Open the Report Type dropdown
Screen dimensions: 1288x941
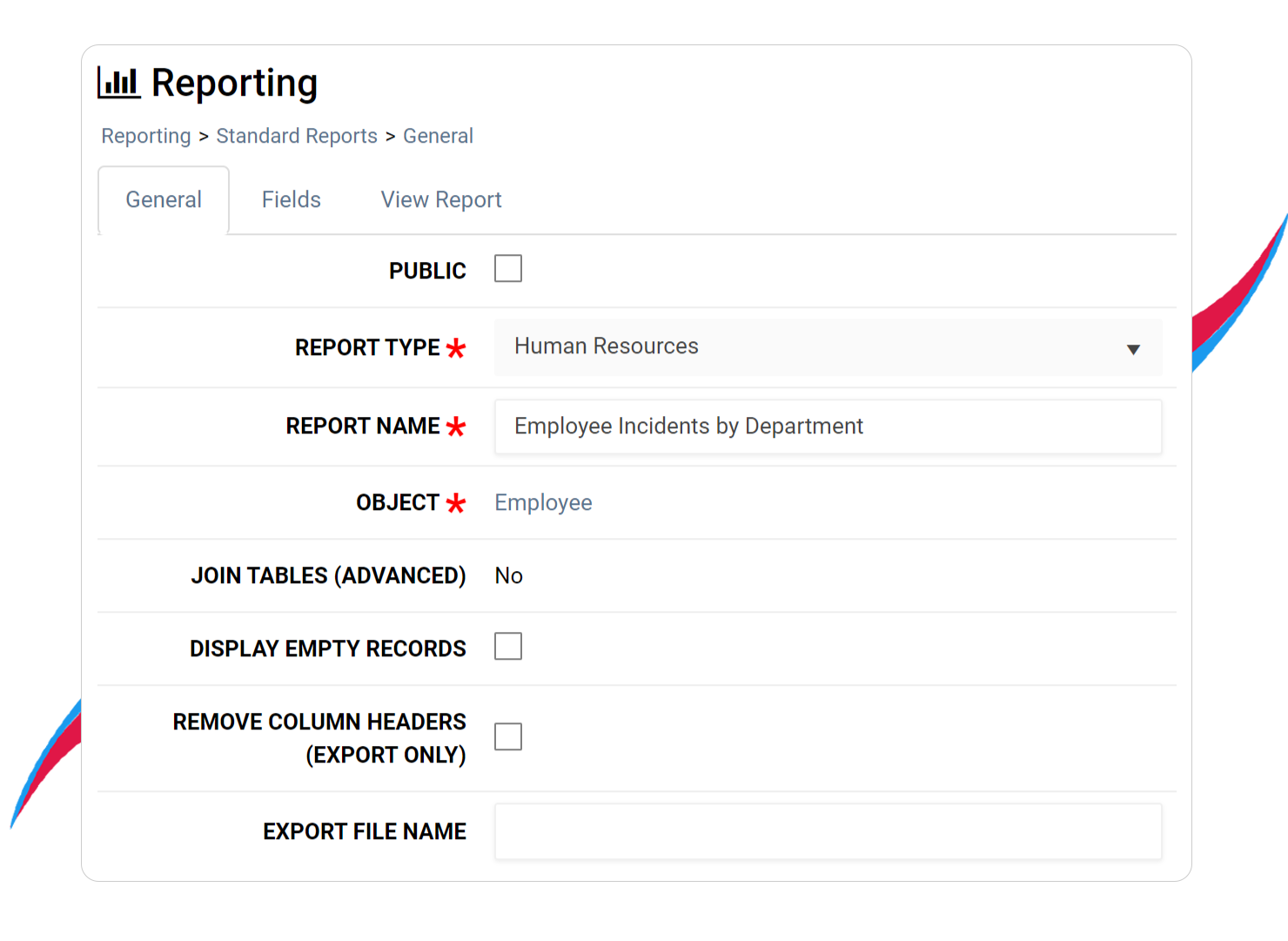click(x=828, y=347)
